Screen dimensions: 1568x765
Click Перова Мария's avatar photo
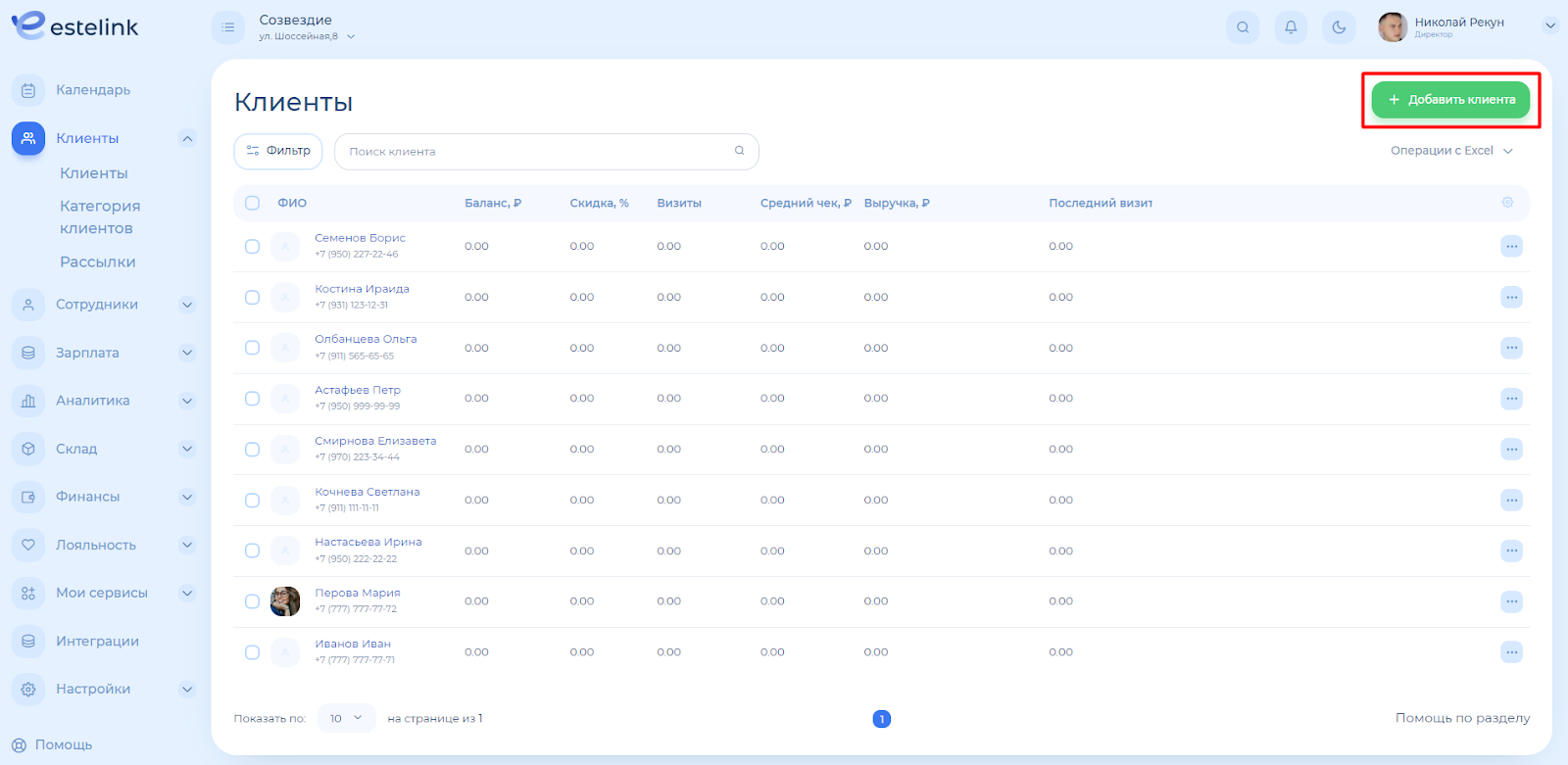pyautogui.click(x=285, y=601)
